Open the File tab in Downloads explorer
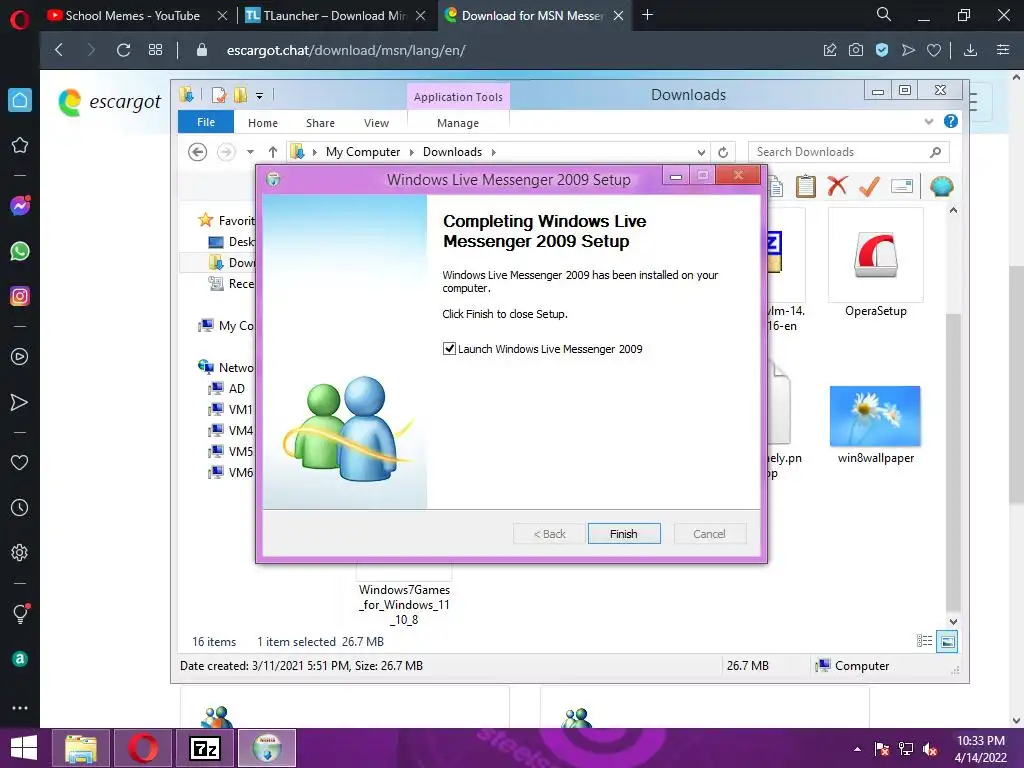This screenshot has width=1024, height=768. pos(206,122)
